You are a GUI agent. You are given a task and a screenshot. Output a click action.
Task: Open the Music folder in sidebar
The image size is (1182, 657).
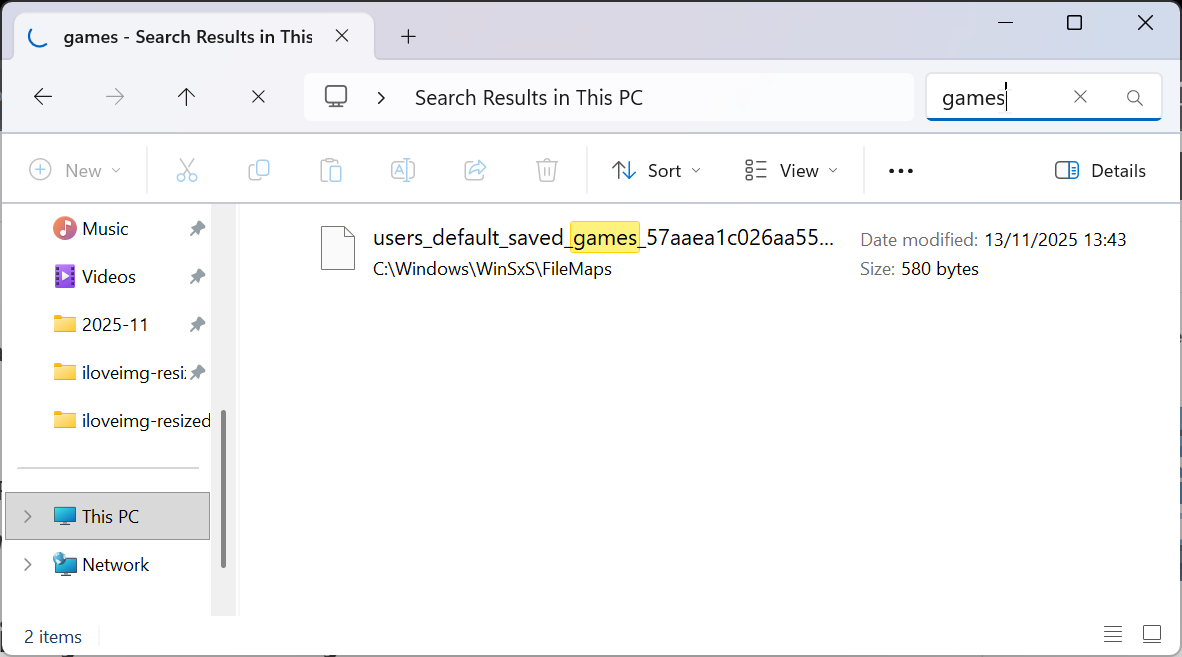[x=105, y=228]
